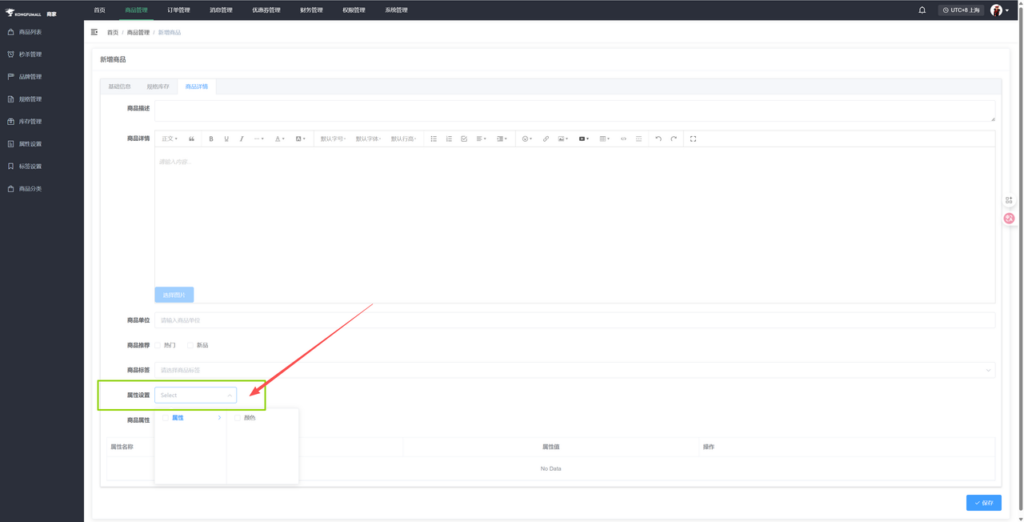This screenshot has height=522, width=1024.
Task: Click the bold formatting icon
Action: tap(211, 139)
